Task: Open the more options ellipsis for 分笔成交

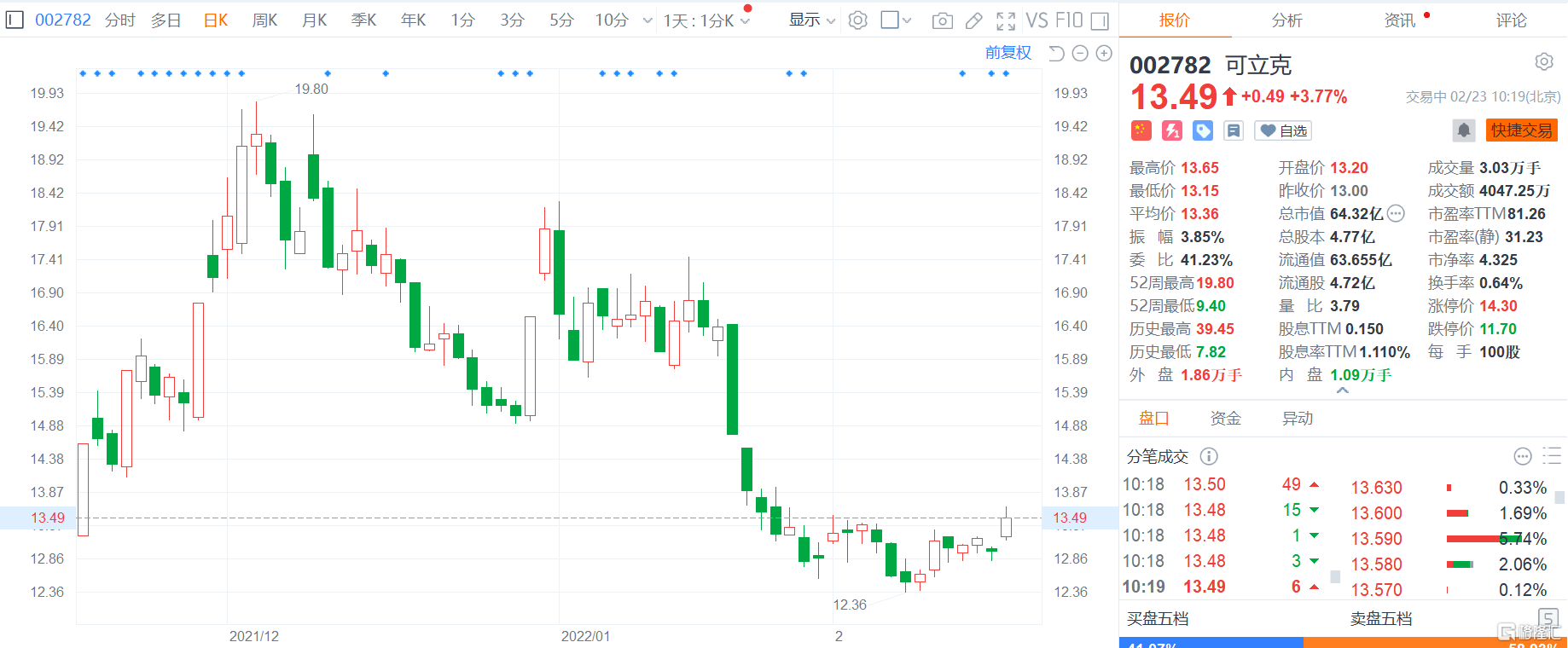Action: coord(1523,456)
